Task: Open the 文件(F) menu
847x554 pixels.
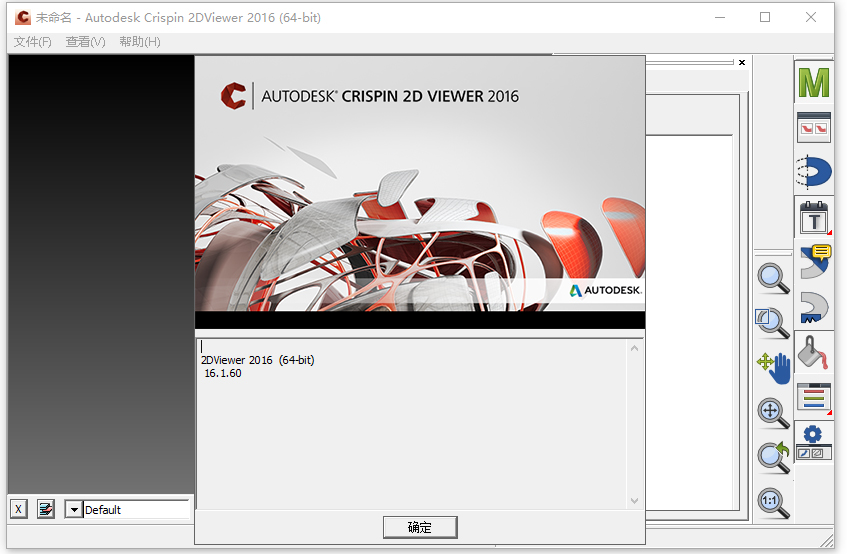Action: (32, 42)
